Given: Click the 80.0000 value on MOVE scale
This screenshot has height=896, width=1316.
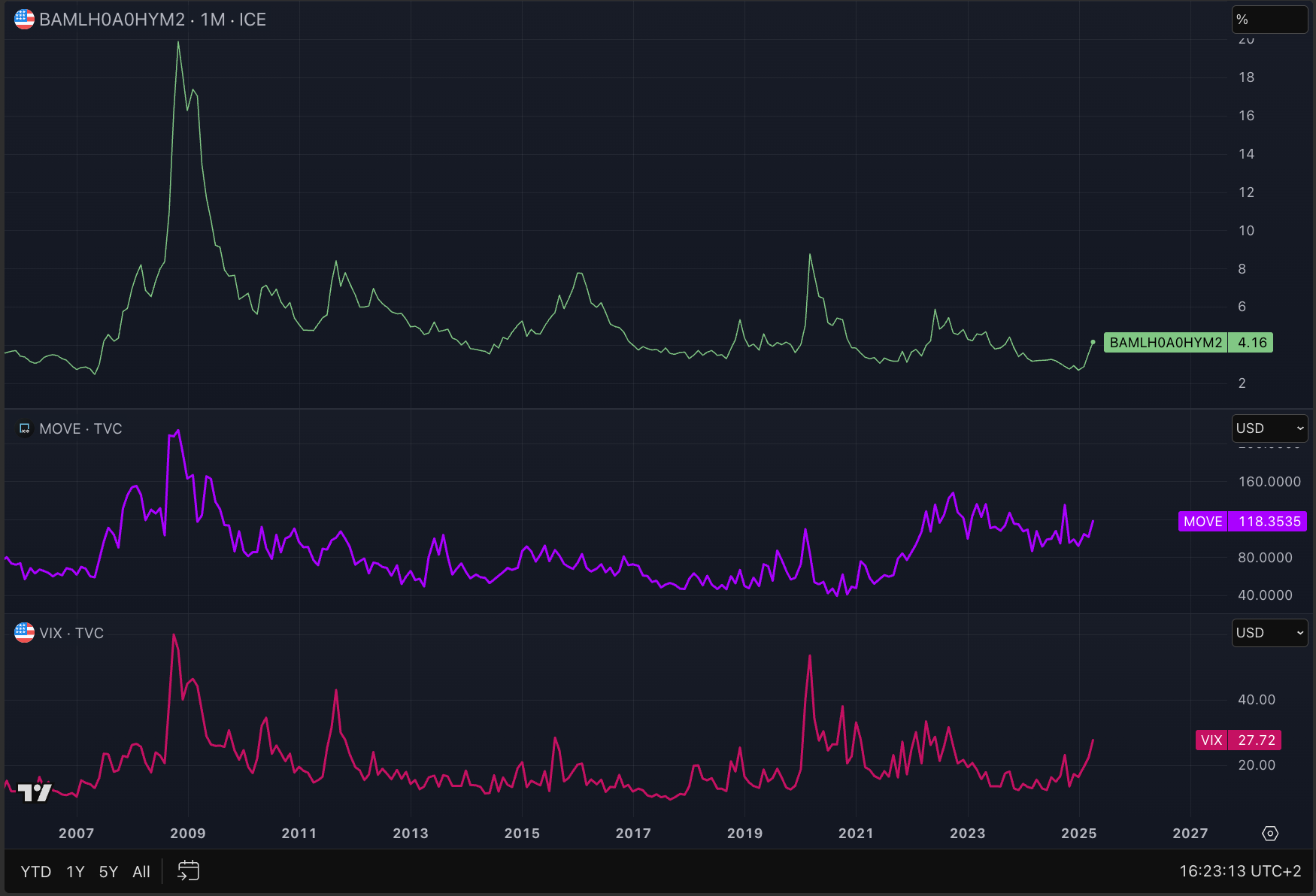Looking at the screenshot, I should pyautogui.click(x=1265, y=557).
